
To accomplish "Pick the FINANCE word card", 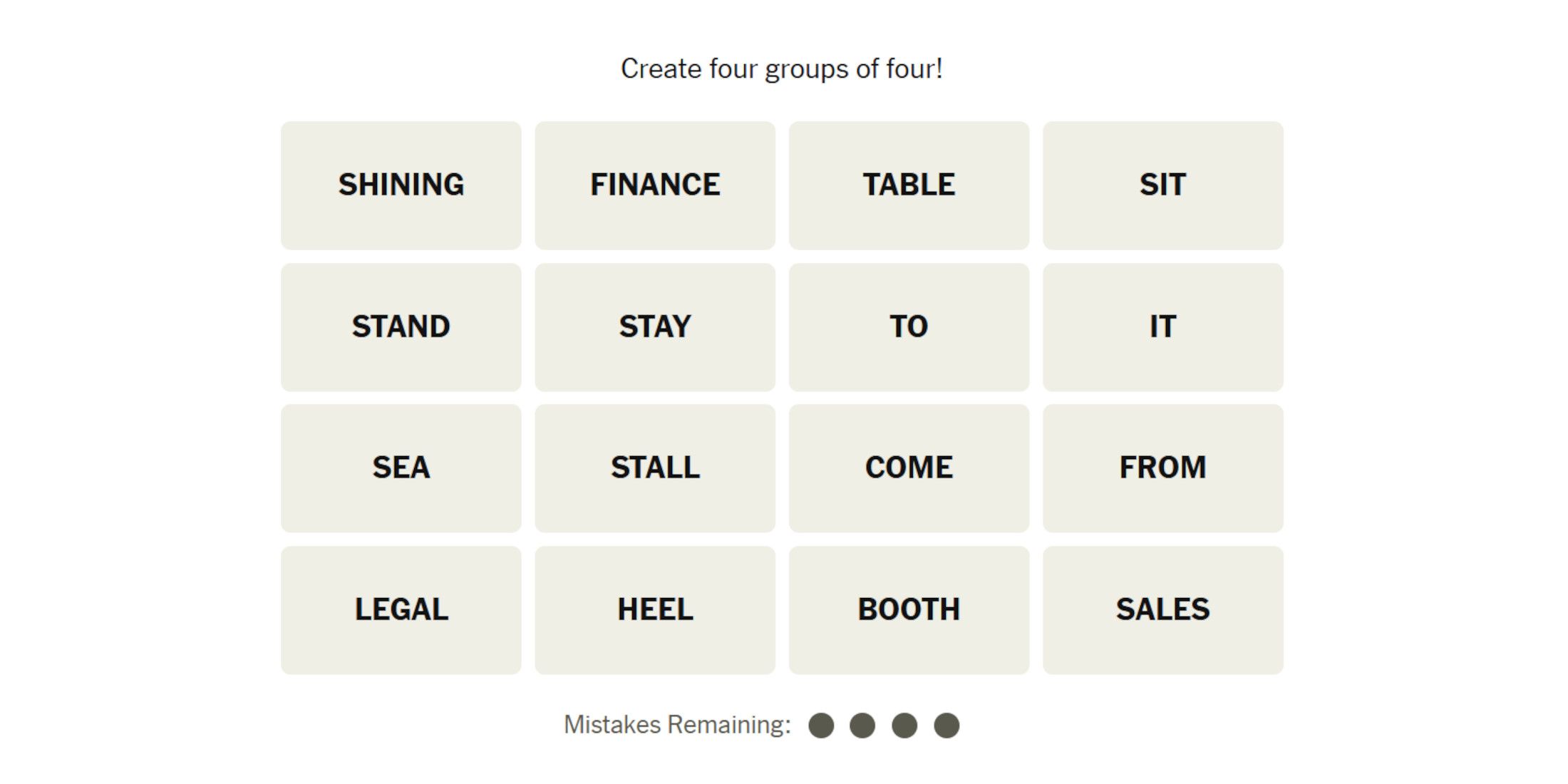I will pos(655,185).
